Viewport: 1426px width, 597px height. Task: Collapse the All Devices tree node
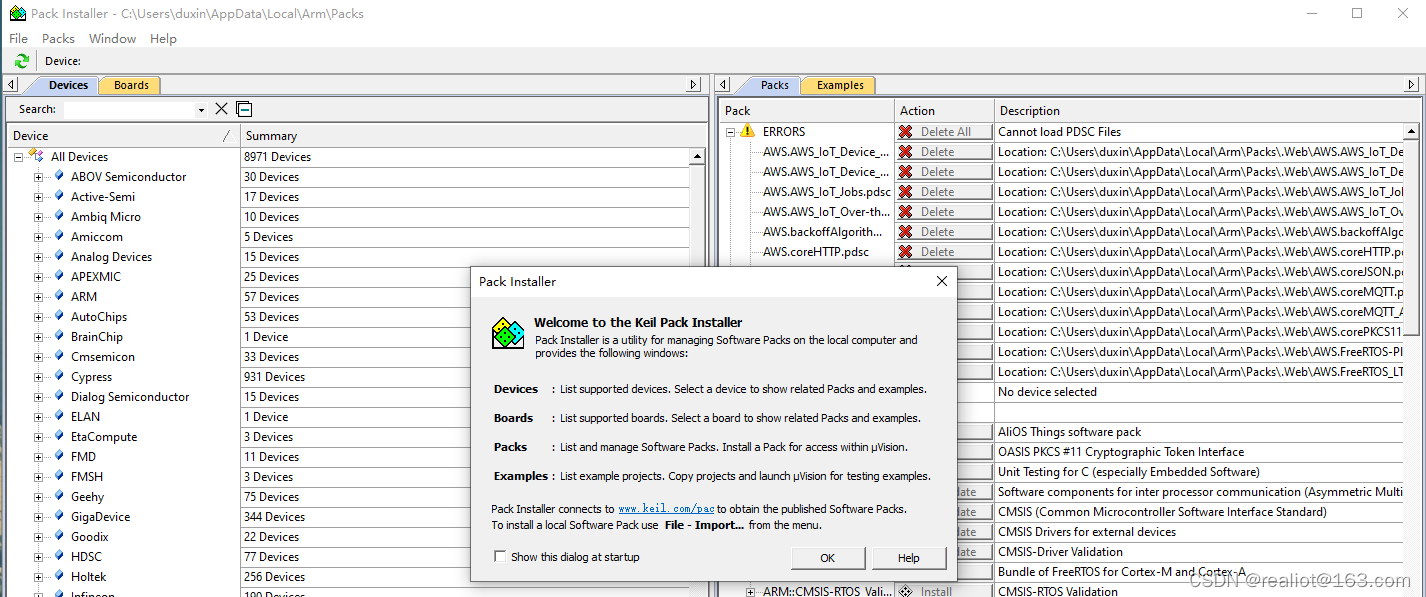coord(18,157)
